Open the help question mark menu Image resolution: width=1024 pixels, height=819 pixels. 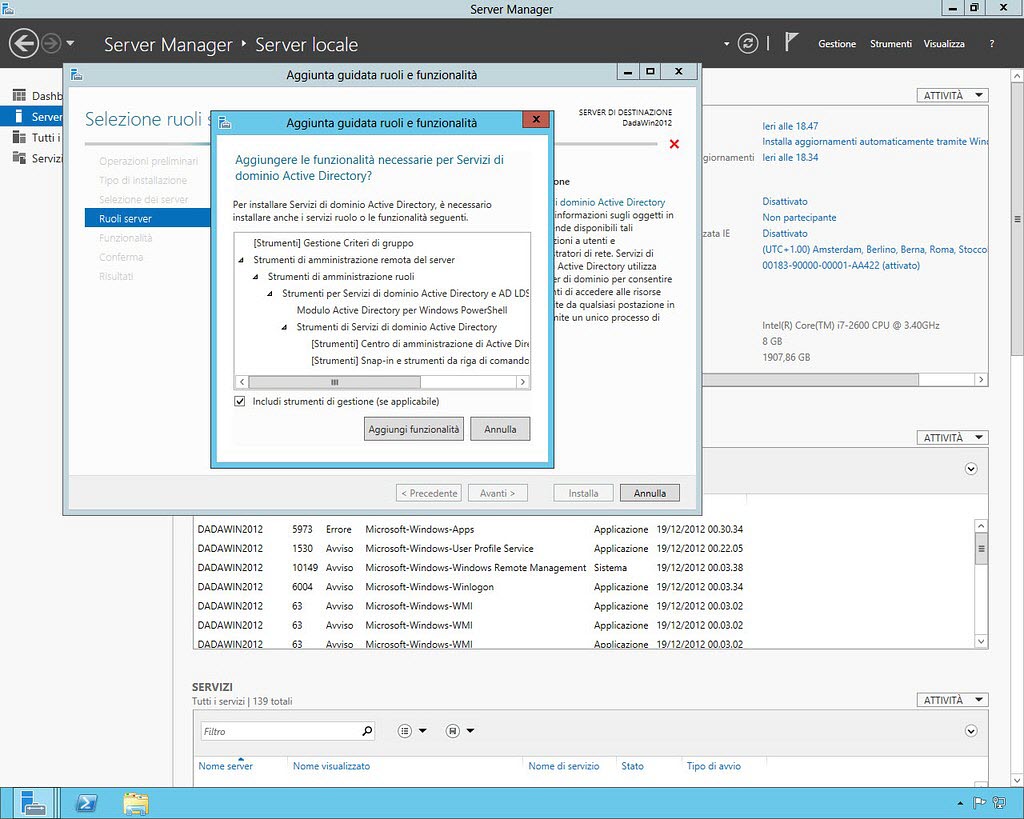pos(991,44)
